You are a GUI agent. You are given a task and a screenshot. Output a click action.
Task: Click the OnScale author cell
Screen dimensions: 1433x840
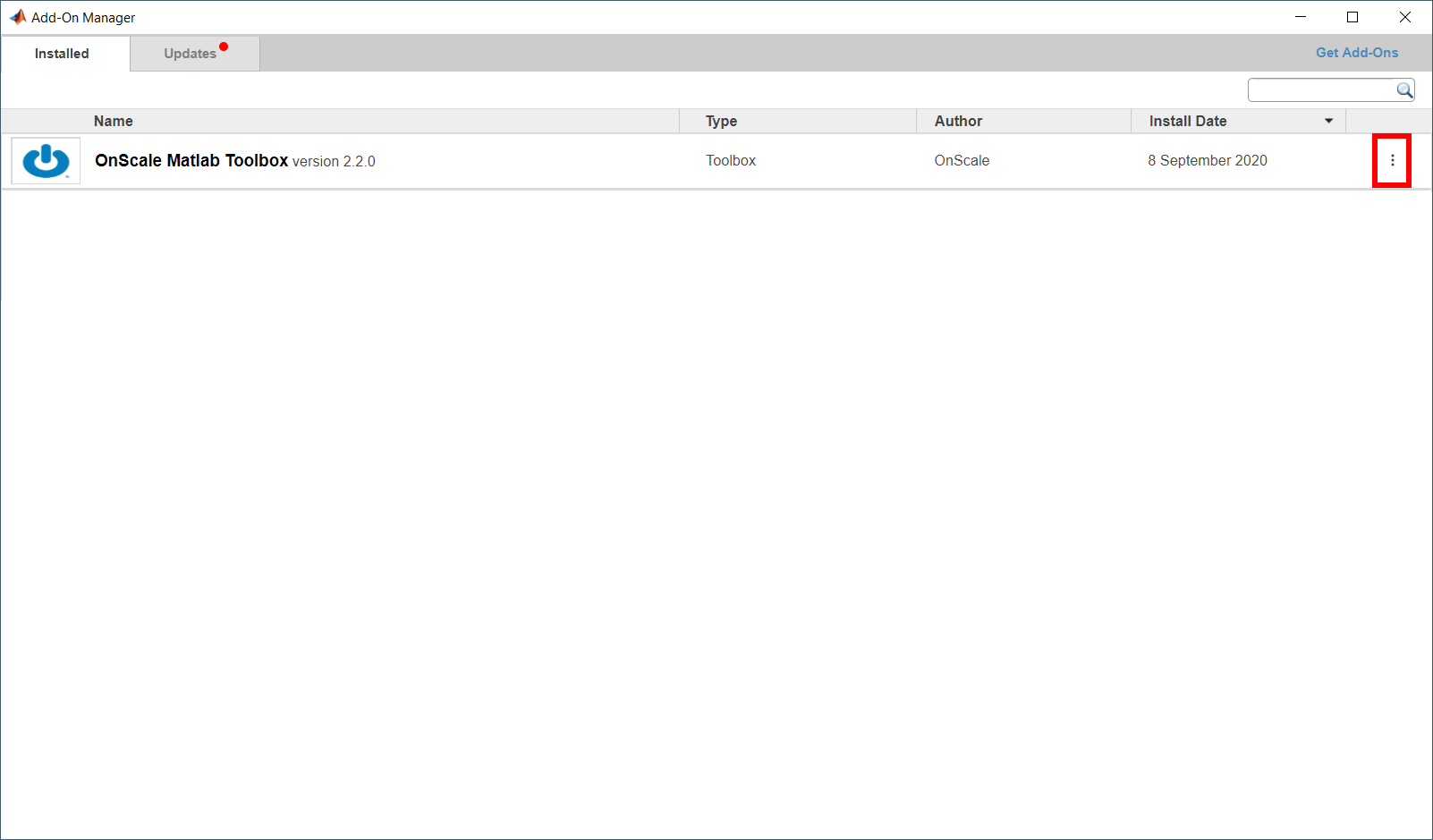[962, 160]
